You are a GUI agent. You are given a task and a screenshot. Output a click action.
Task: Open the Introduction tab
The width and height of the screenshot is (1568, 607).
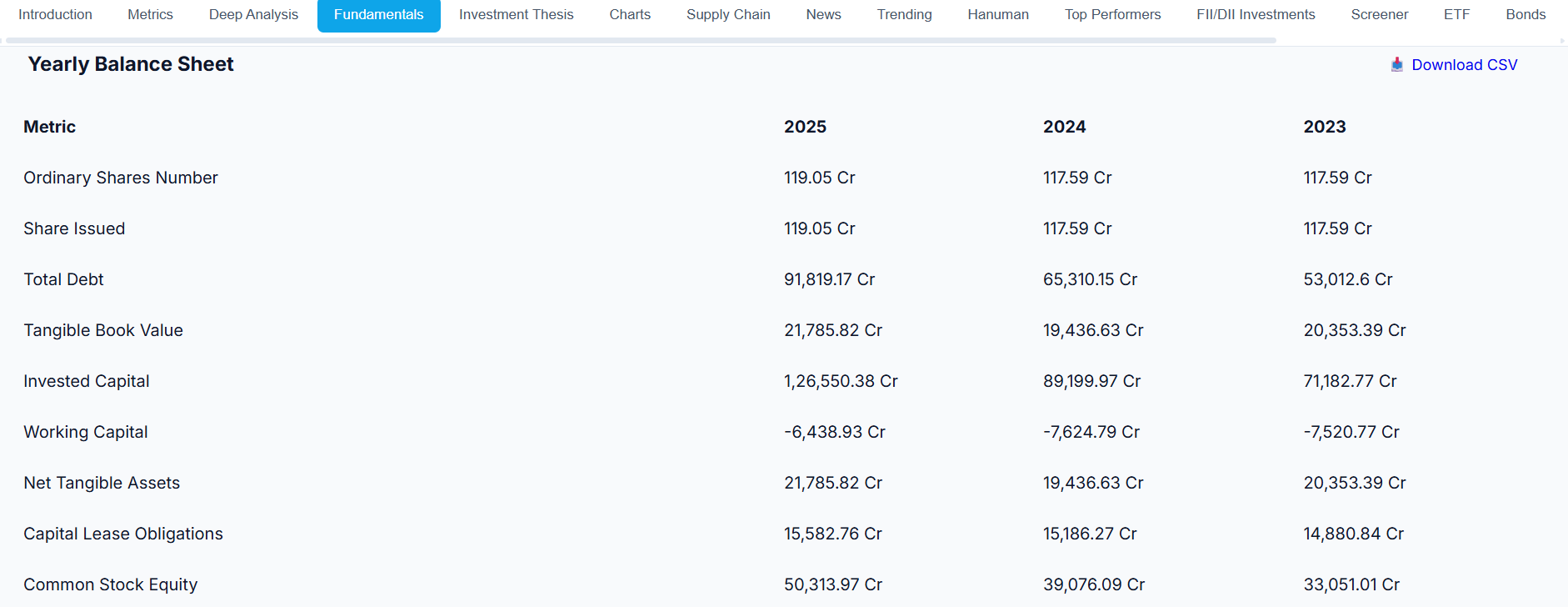click(55, 15)
